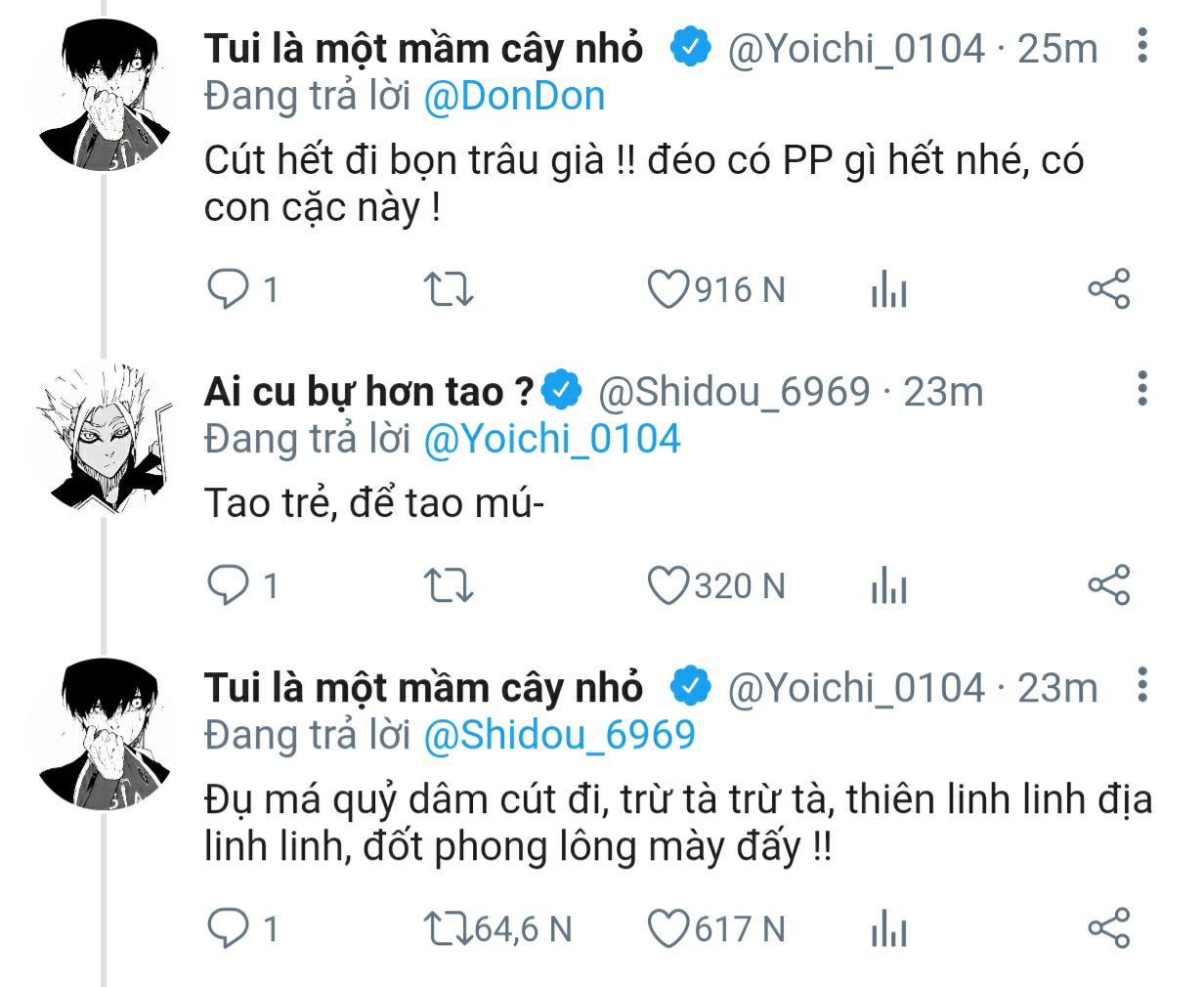Retweet the Shidou_6969 tweet

coord(449,585)
